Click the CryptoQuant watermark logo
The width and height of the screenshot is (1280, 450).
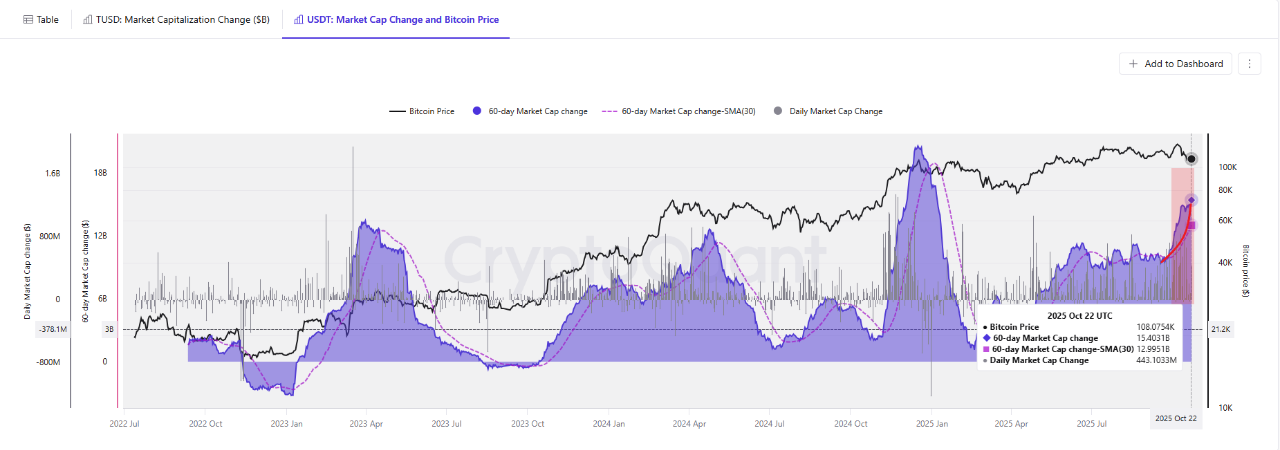click(x=634, y=259)
